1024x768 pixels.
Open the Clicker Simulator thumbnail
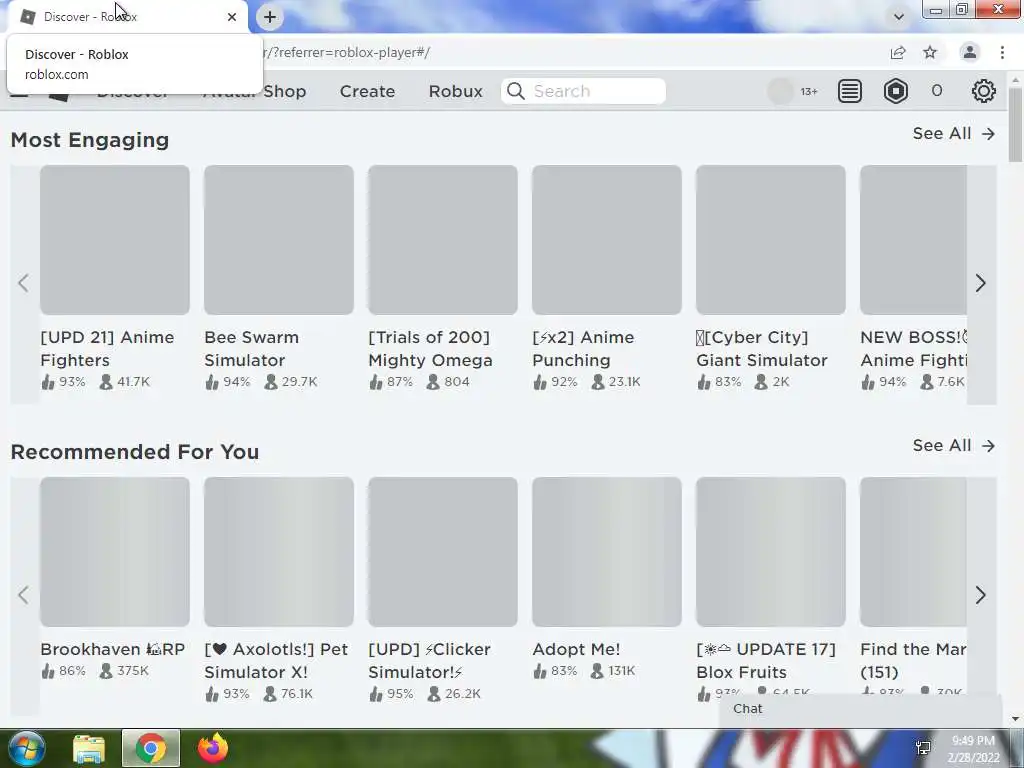click(443, 552)
